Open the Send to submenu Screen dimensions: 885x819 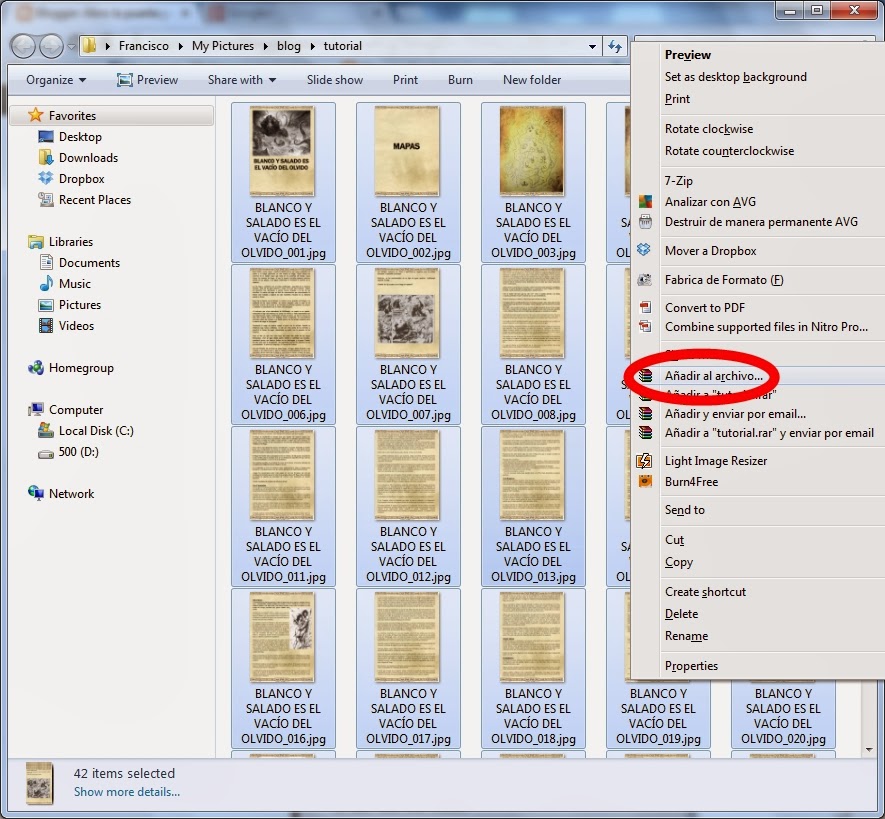pyautogui.click(x=685, y=510)
